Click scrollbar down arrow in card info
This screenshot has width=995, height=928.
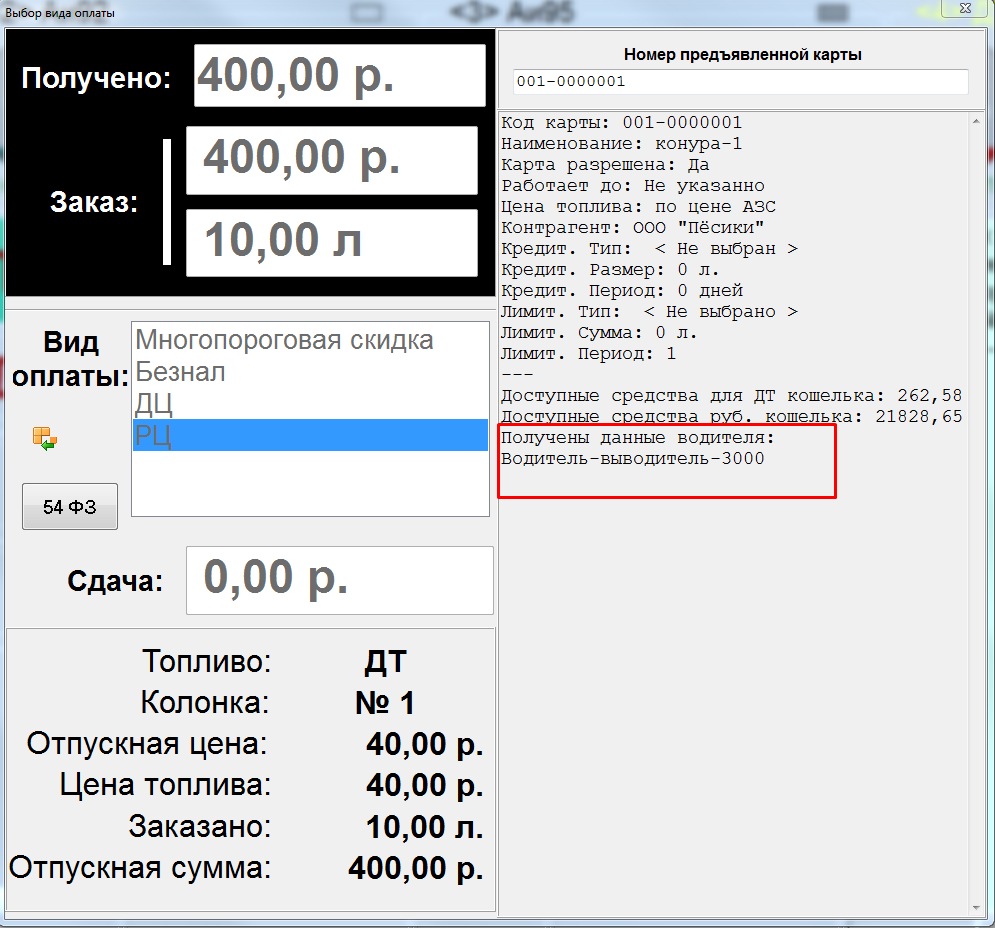(976, 908)
